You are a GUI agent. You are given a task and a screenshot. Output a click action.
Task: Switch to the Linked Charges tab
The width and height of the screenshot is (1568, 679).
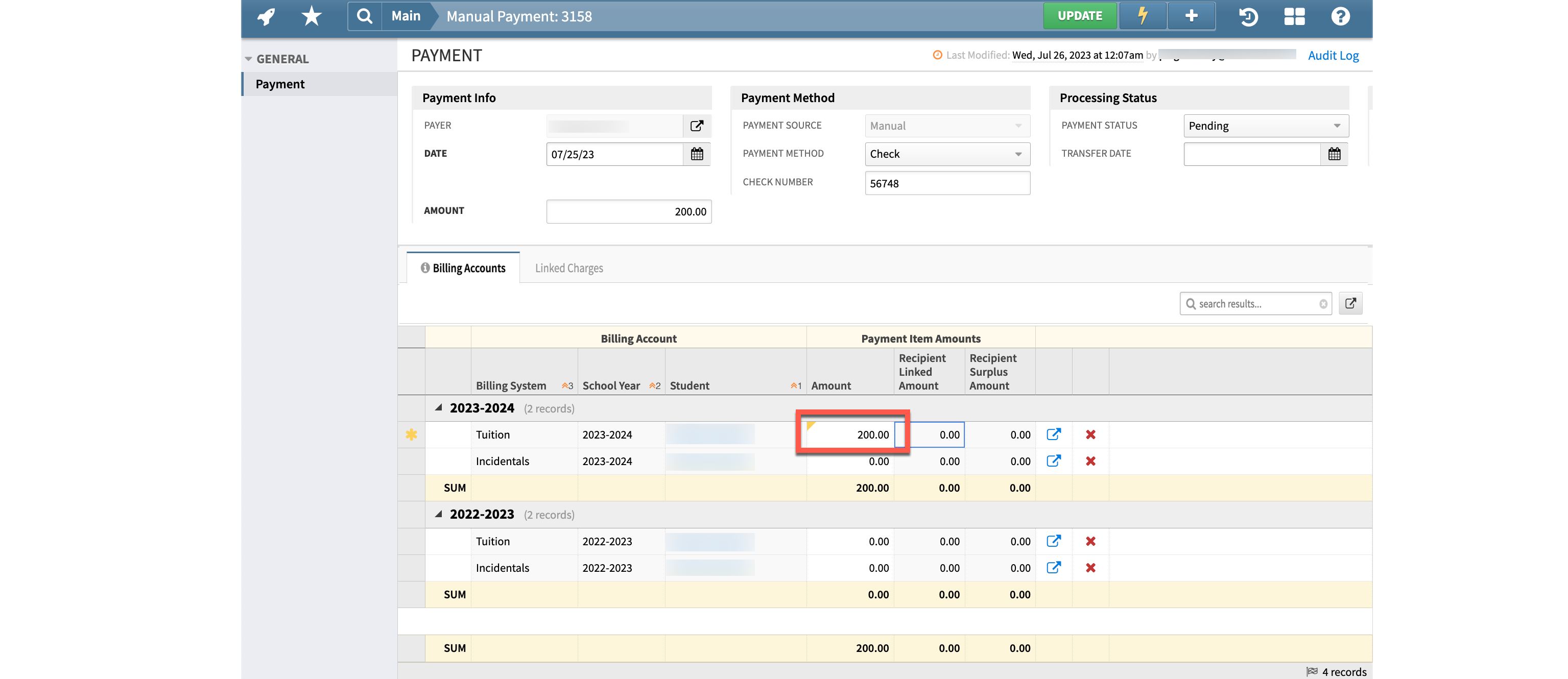point(568,268)
